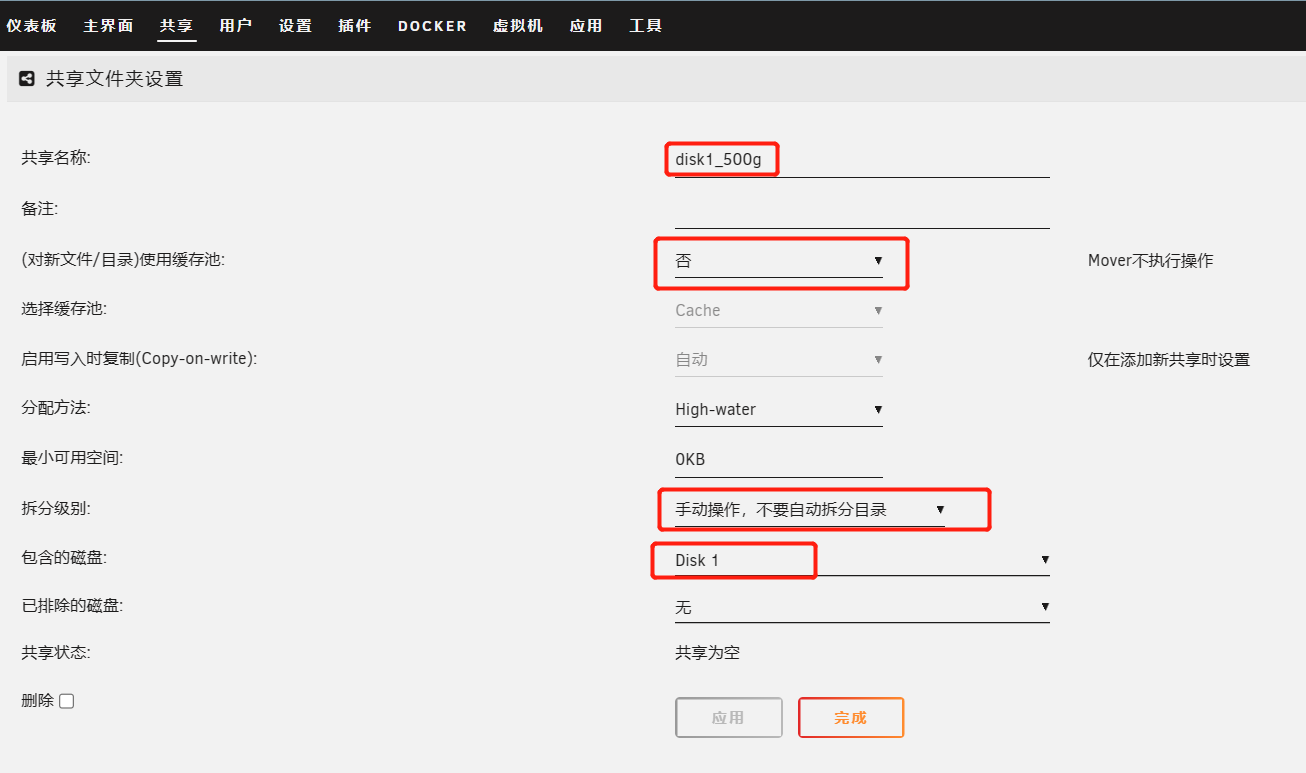Go to the DOCKER tab
Image resolution: width=1306 pixels, height=773 pixels.
point(432,26)
